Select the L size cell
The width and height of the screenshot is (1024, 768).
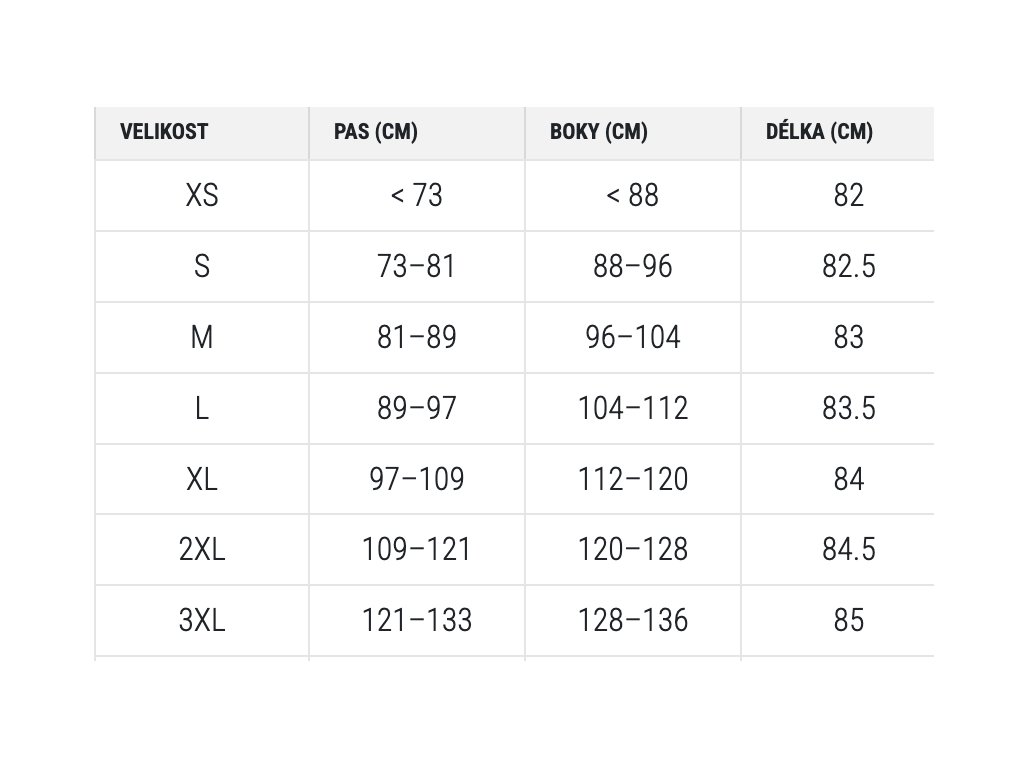[x=202, y=408]
